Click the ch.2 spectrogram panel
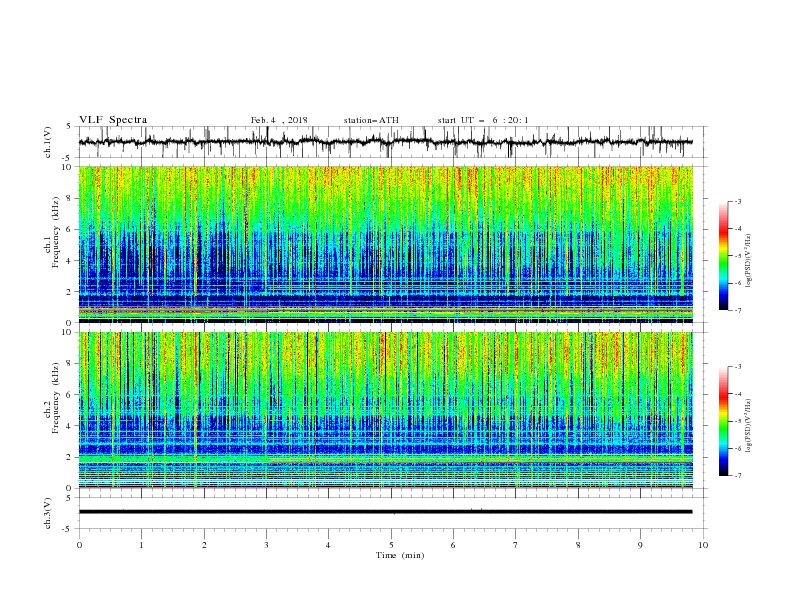The height and width of the screenshot is (612, 792). click(386, 410)
